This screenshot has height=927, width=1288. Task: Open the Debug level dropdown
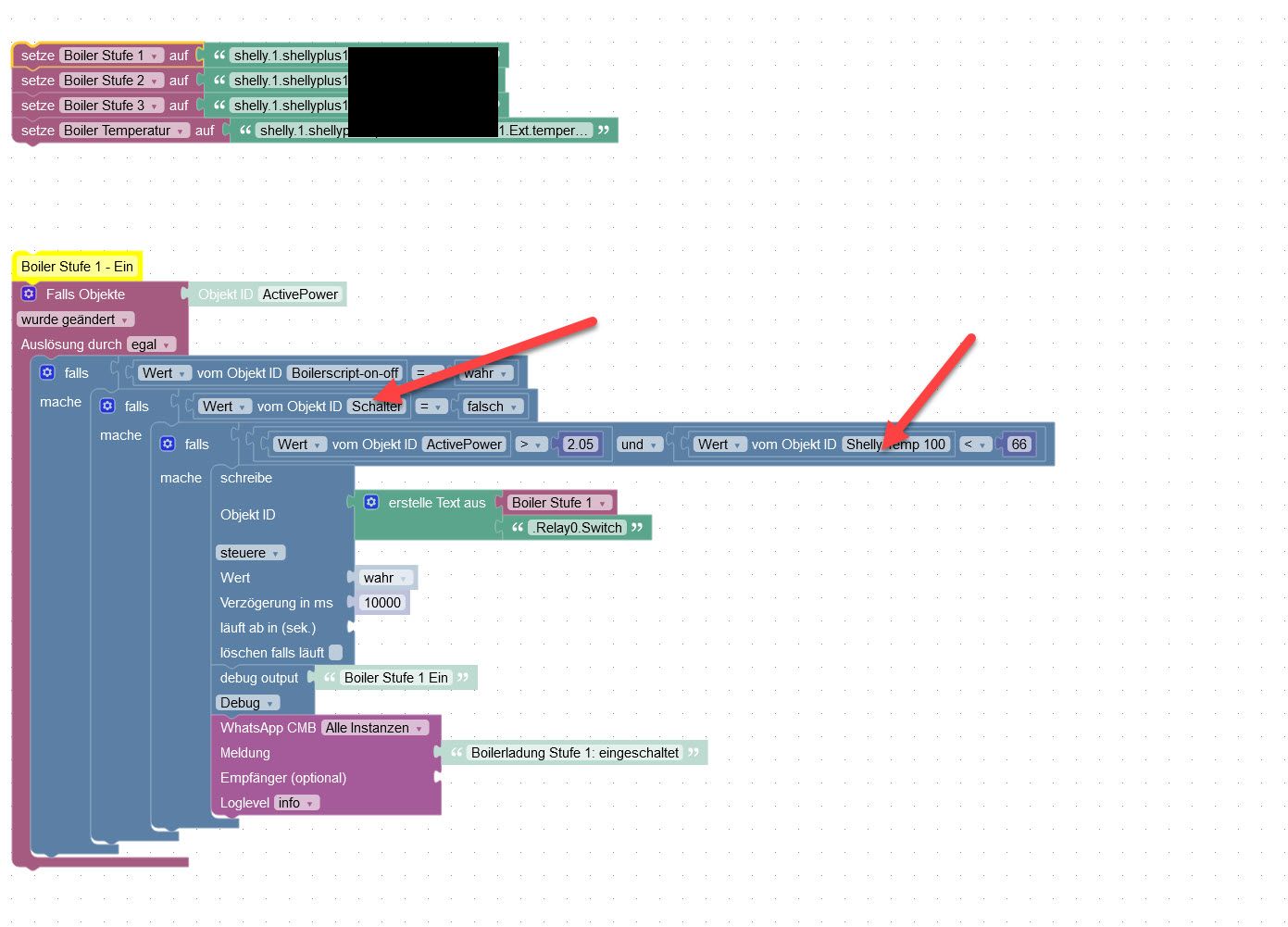click(x=247, y=703)
